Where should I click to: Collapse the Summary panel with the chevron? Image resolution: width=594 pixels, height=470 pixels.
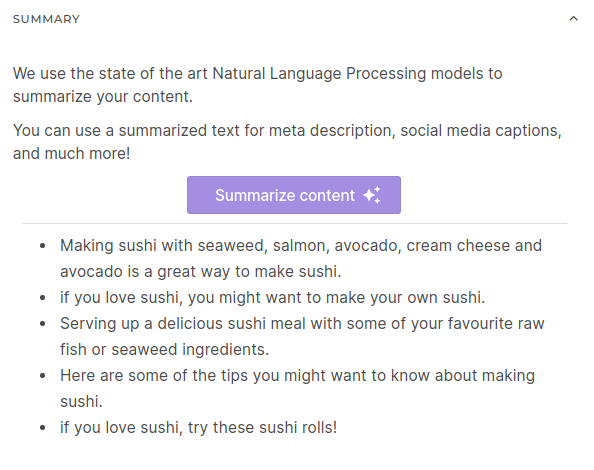point(574,19)
